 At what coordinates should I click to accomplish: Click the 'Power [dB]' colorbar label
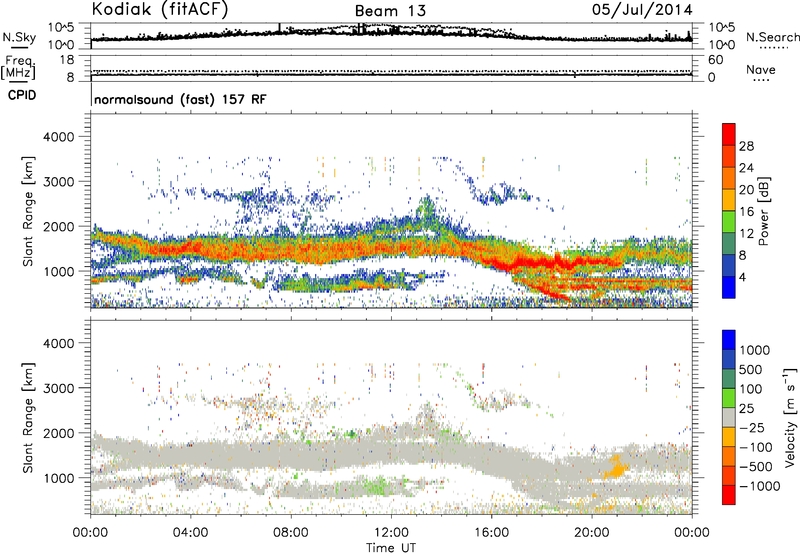click(763, 211)
